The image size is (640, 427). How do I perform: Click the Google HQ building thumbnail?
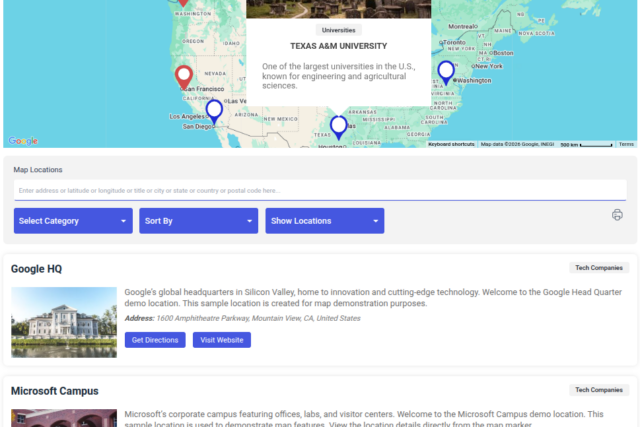pos(64,322)
